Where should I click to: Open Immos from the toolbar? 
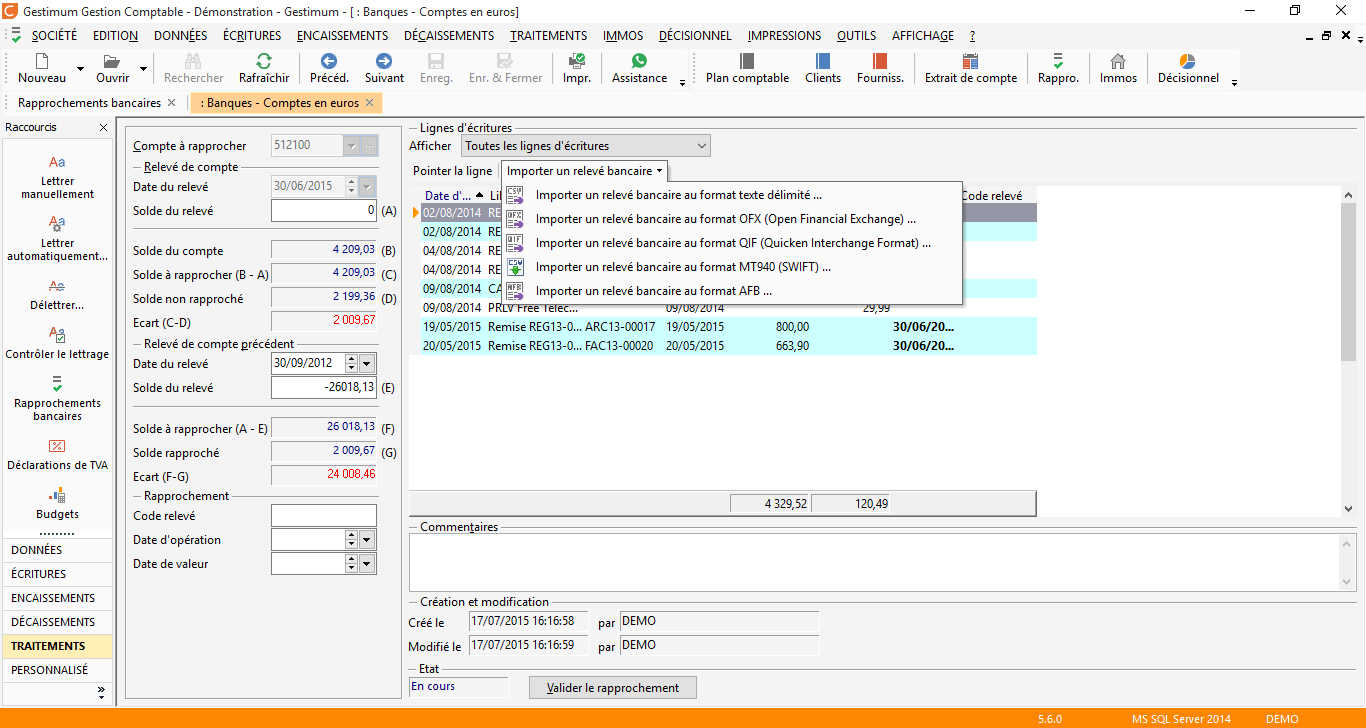click(x=1118, y=68)
